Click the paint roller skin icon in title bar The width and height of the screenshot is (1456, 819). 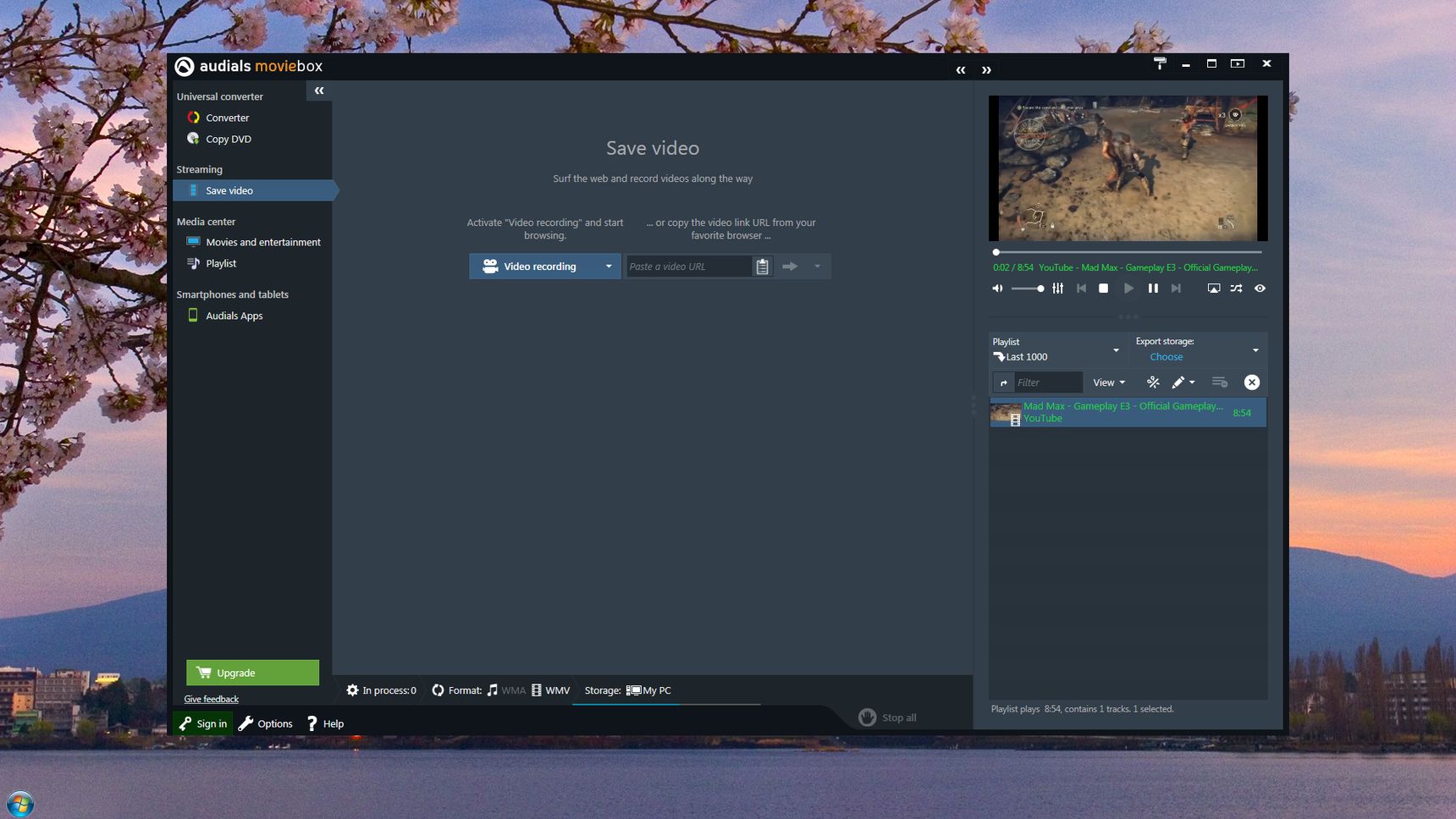[1160, 63]
